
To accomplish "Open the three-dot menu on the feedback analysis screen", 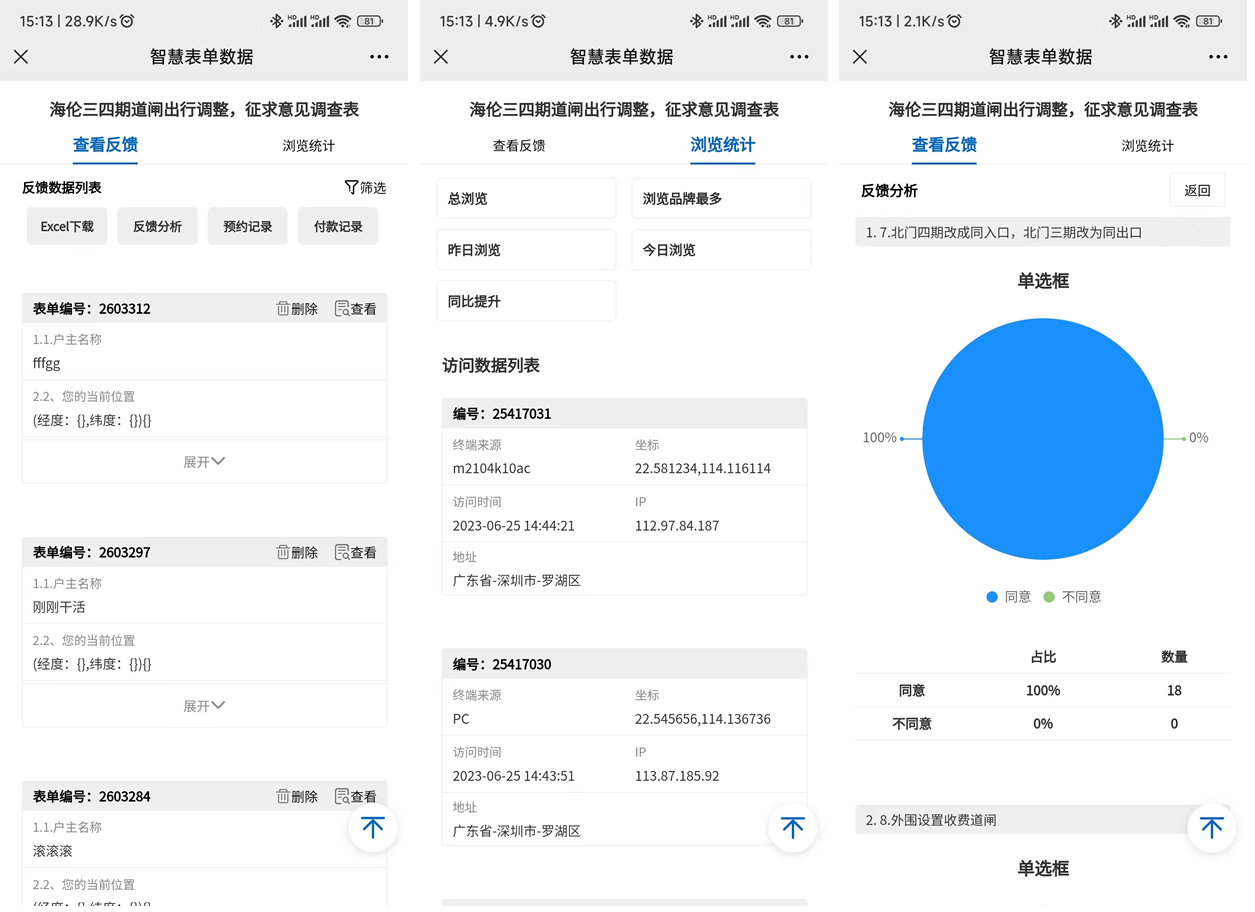I will [1217, 57].
